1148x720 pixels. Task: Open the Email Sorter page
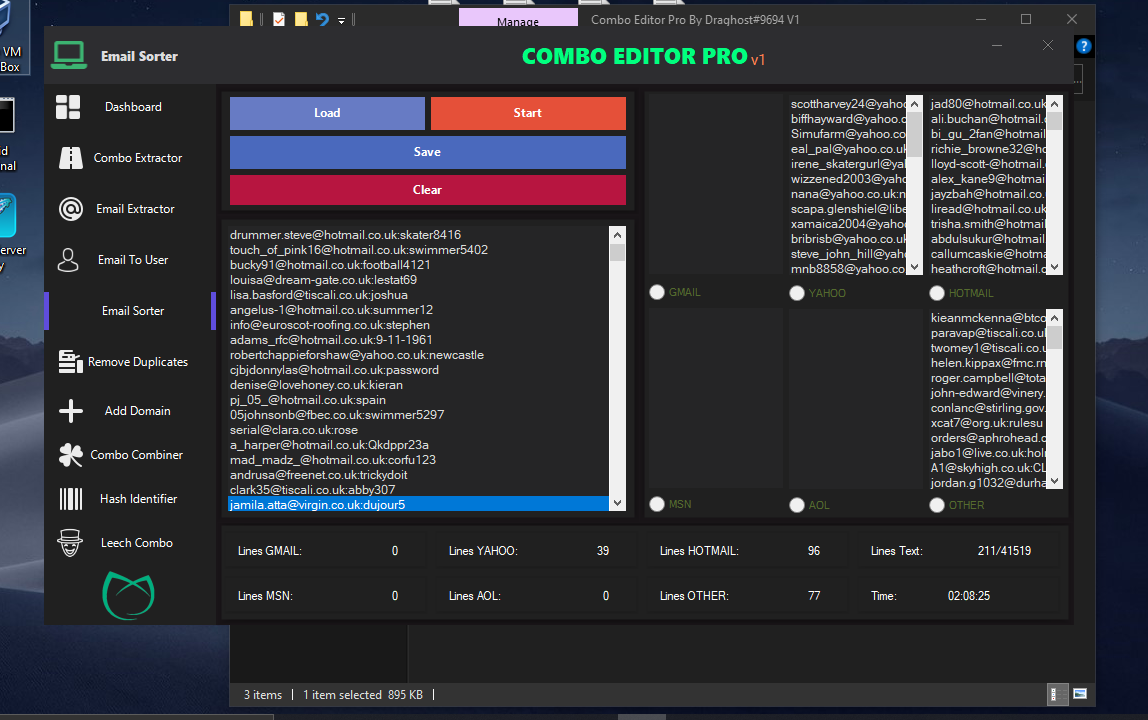click(x=133, y=311)
